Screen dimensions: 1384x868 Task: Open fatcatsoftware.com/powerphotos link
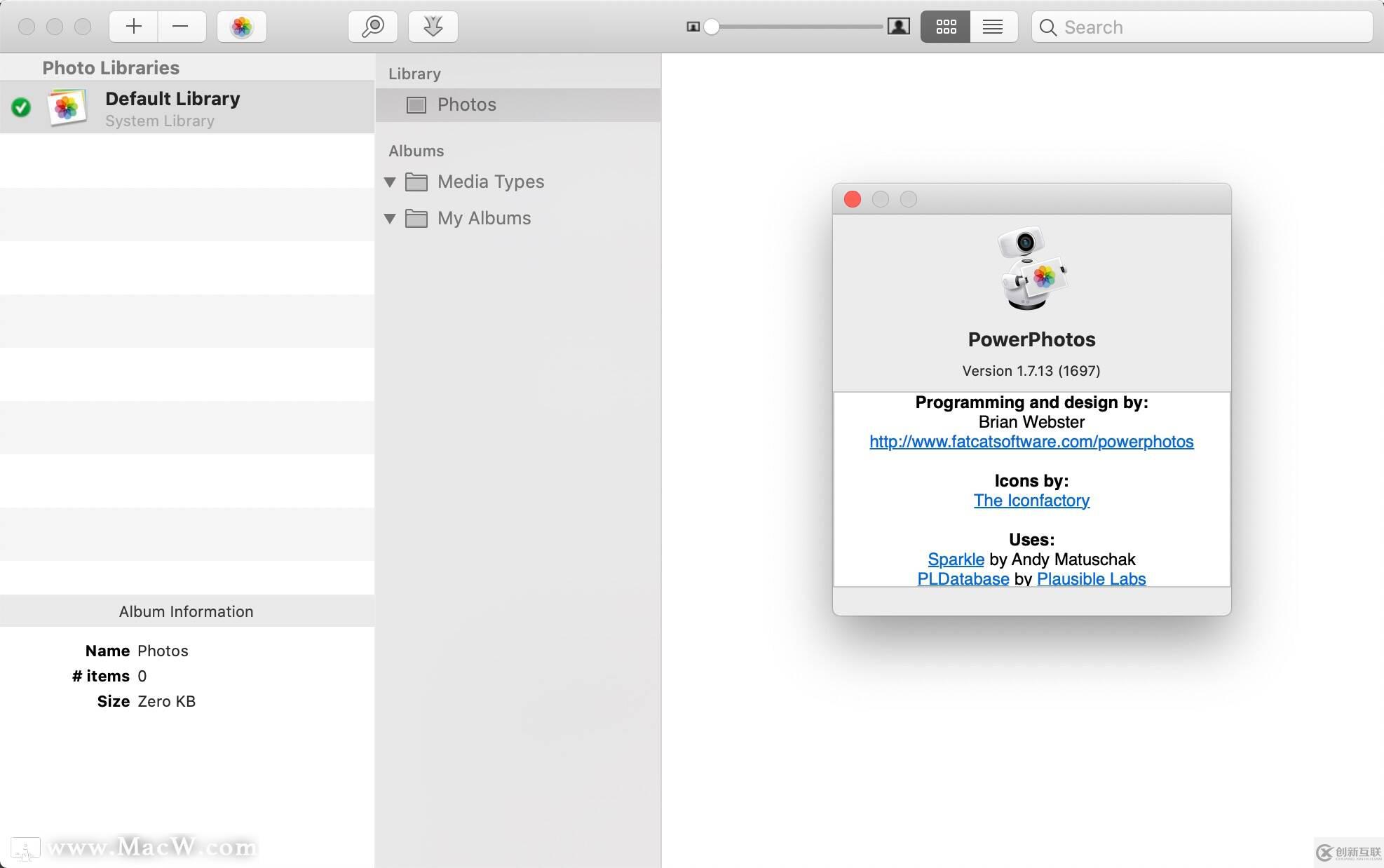click(1031, 441)
